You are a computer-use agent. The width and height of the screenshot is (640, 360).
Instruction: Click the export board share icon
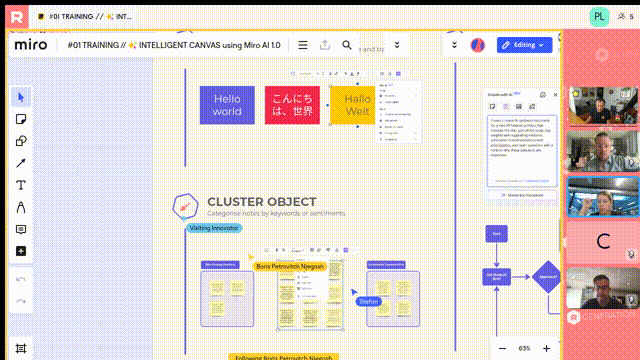tap(325, 45)
